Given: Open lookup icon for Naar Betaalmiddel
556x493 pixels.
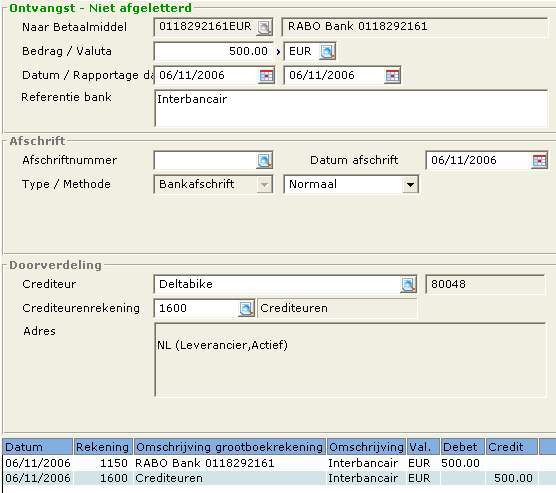Looking at the screenshot, I should tap(264, 27).
